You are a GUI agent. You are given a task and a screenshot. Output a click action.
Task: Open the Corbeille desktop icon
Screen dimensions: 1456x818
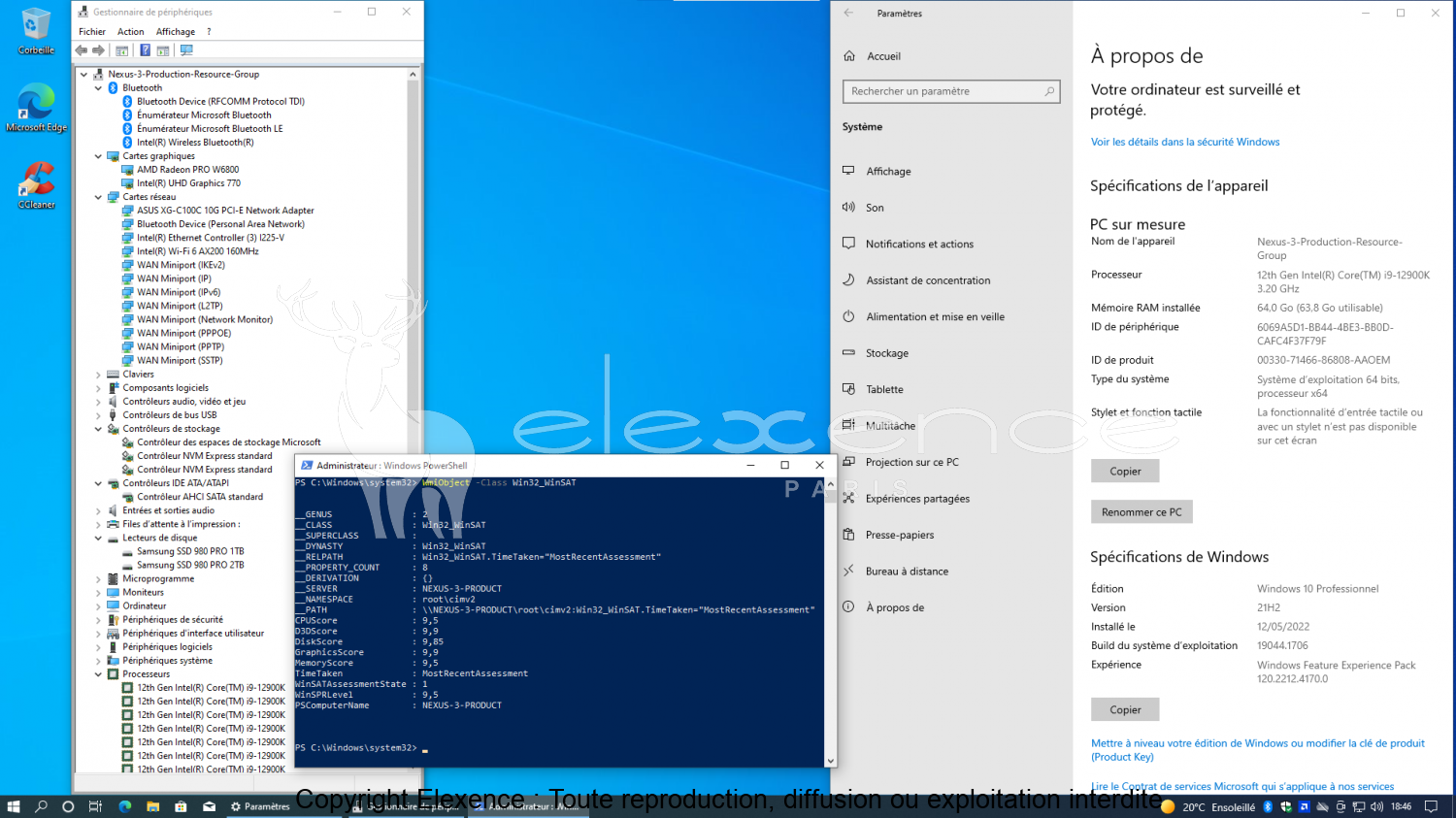(36, 31)
